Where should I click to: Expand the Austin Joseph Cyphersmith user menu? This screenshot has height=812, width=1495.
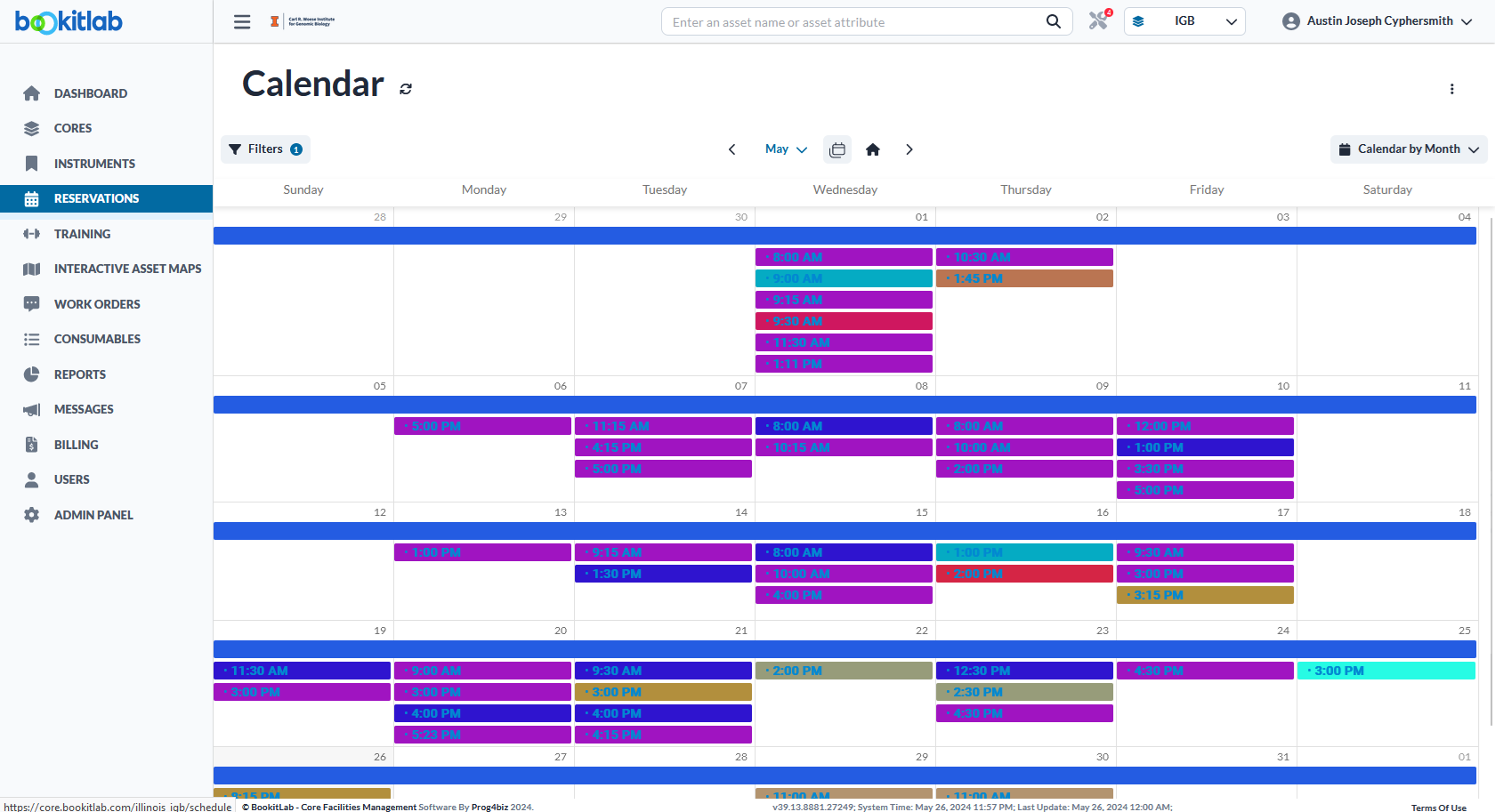tap(1378, 21)
